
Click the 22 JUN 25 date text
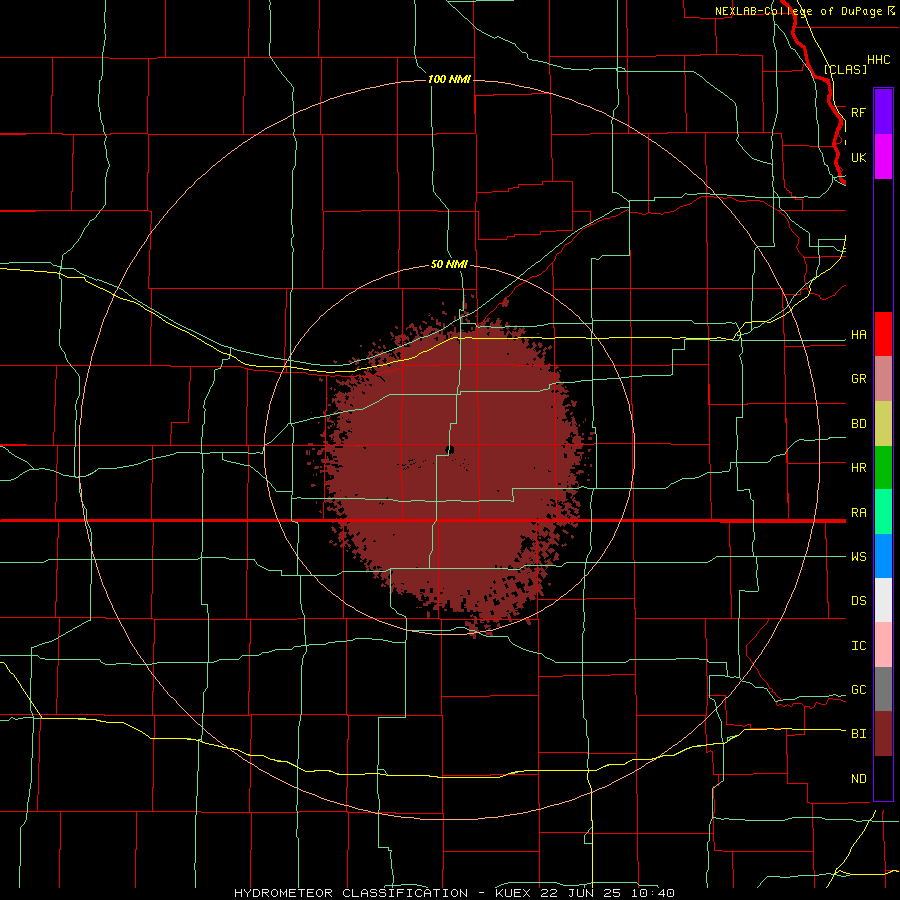pyautogui.click(x=581, y=893)
